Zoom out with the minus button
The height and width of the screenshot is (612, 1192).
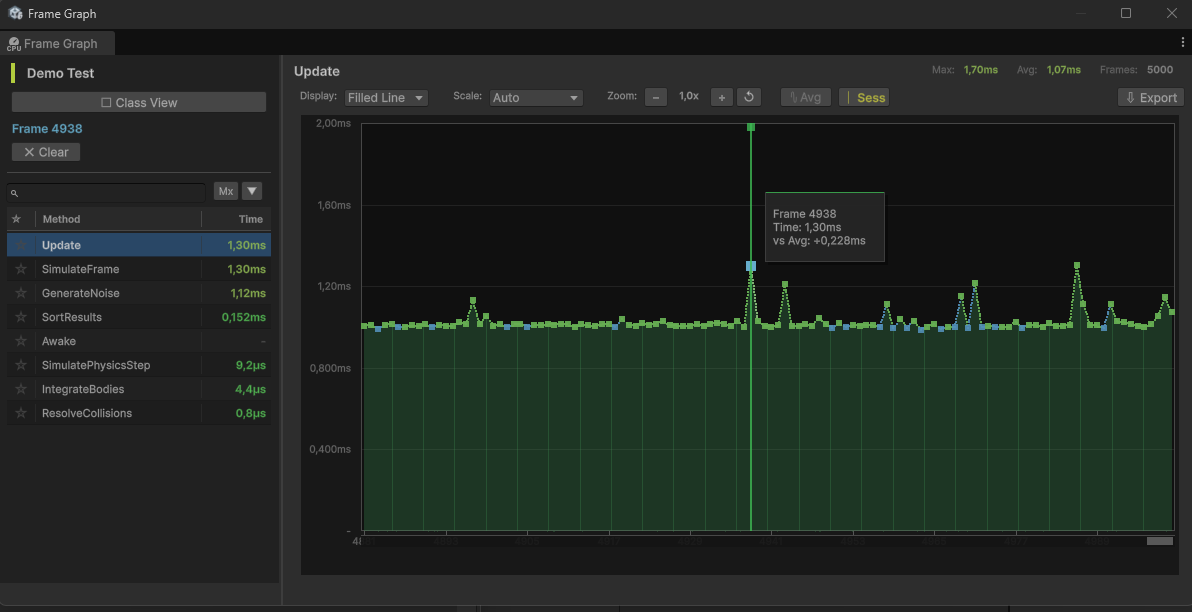[656, 97]
